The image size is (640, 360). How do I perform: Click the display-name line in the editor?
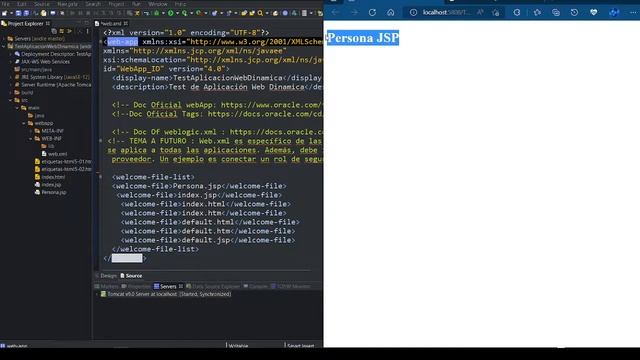[217, 78]
